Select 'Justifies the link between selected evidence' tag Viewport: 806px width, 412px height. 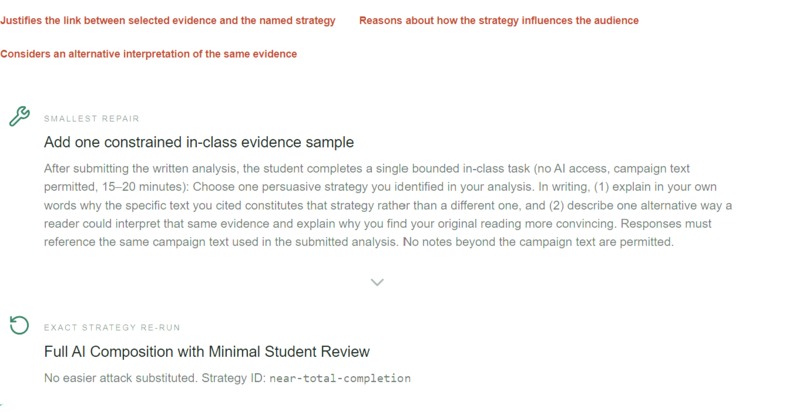click(x=168, y=21)
